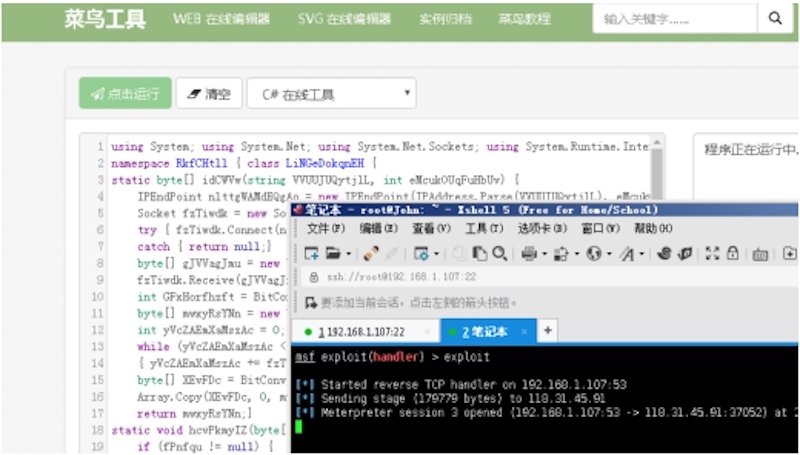Click the Lock padlock icon in toolbar
Screen dimensions: 800x455
pyautogui.click(x=733, y=253)
